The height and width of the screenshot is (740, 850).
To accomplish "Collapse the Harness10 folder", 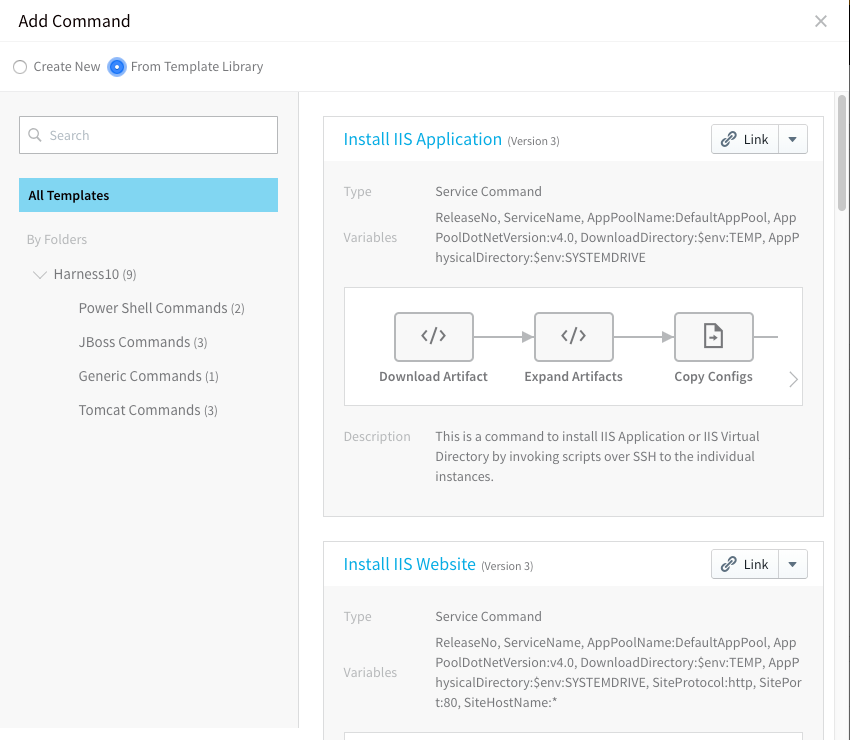I will (40, 275).
